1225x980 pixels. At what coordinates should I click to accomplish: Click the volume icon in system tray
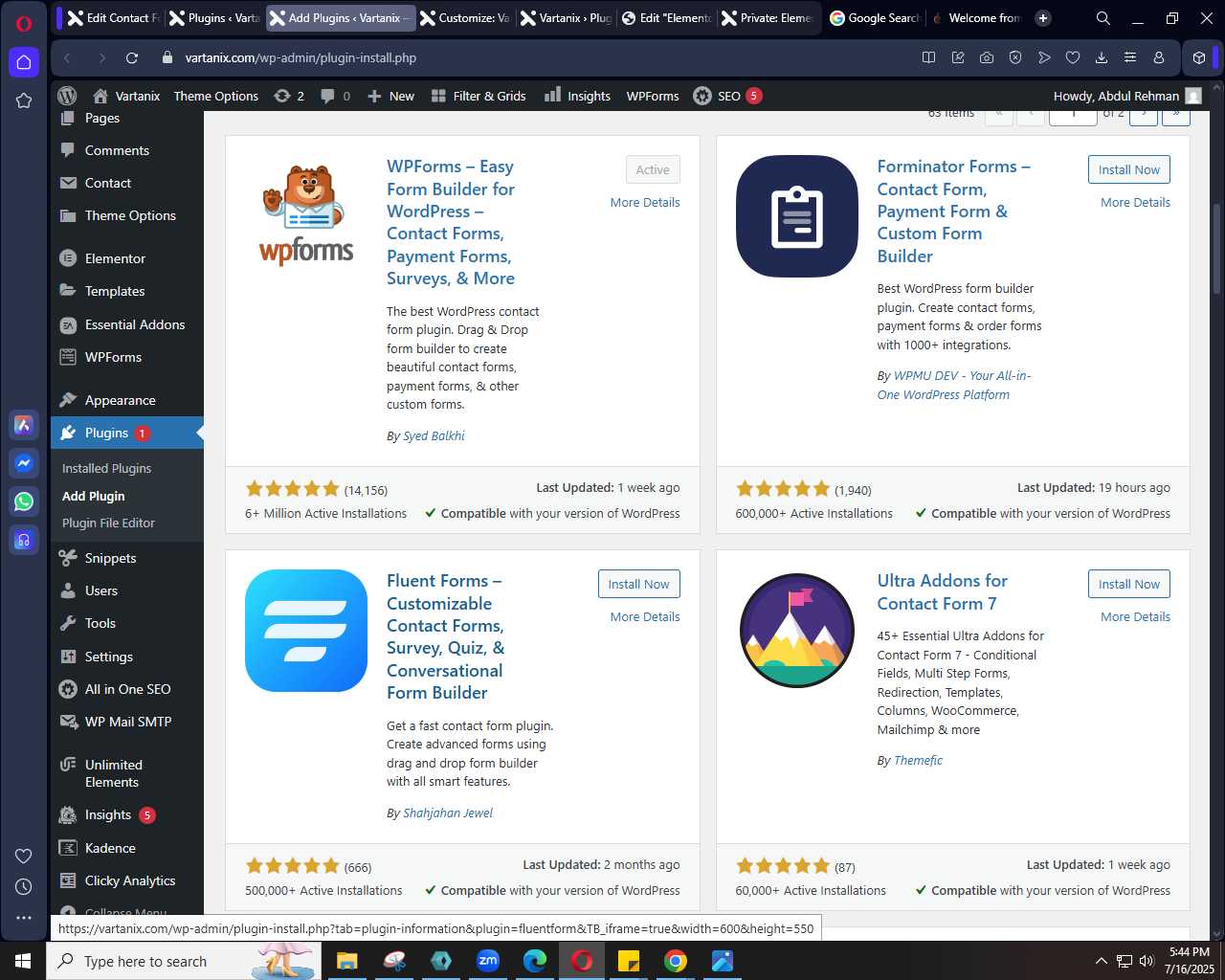coord(1147,961)
